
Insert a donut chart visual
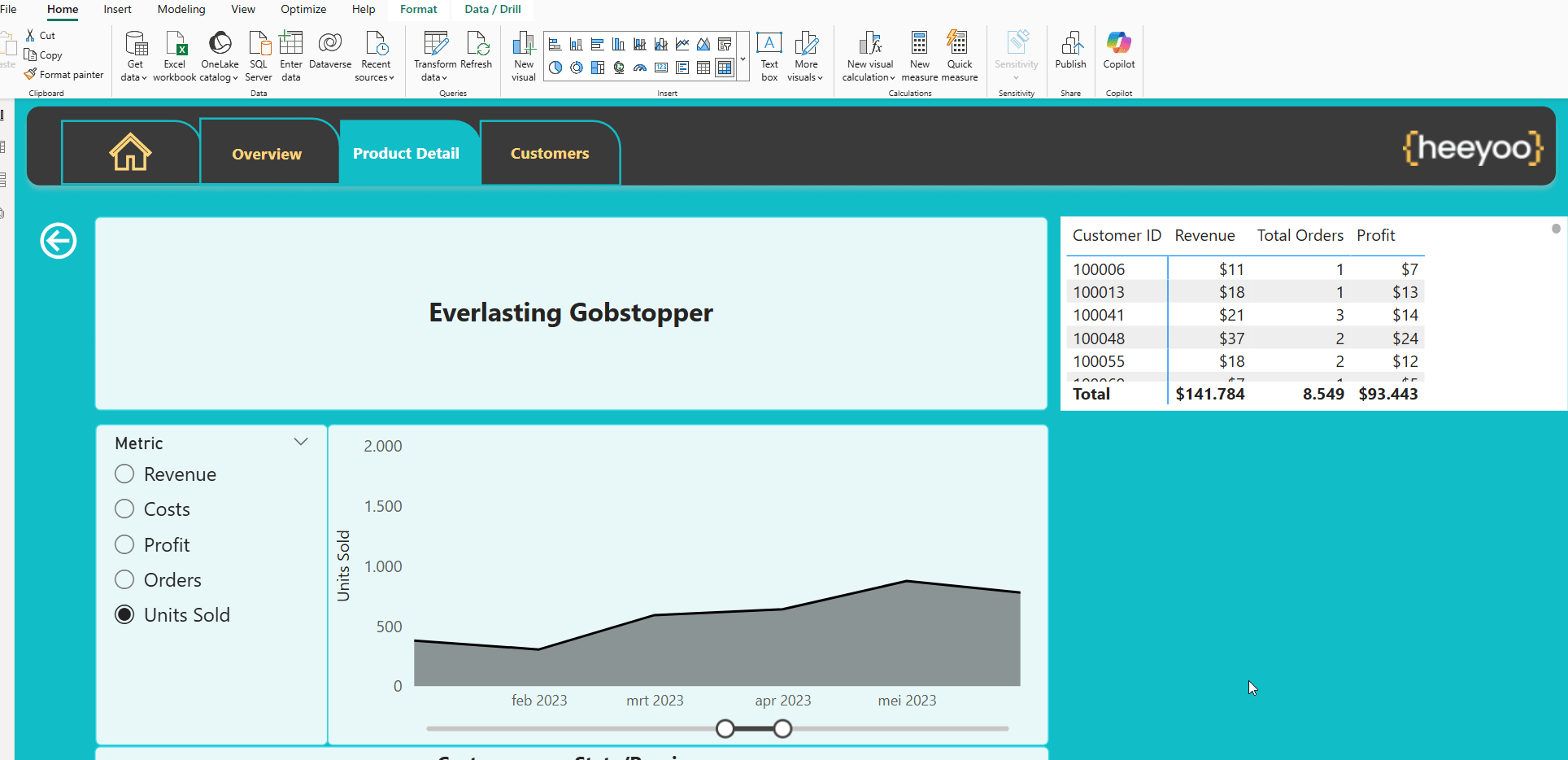(577, 68)
